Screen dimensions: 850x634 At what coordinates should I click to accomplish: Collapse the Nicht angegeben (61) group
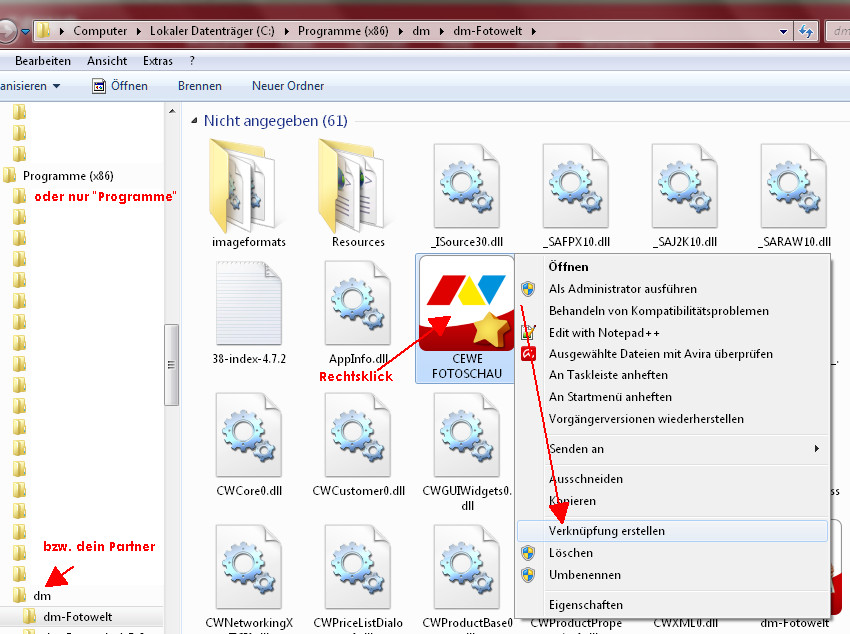pyautogui.click(x=195, y=121)
